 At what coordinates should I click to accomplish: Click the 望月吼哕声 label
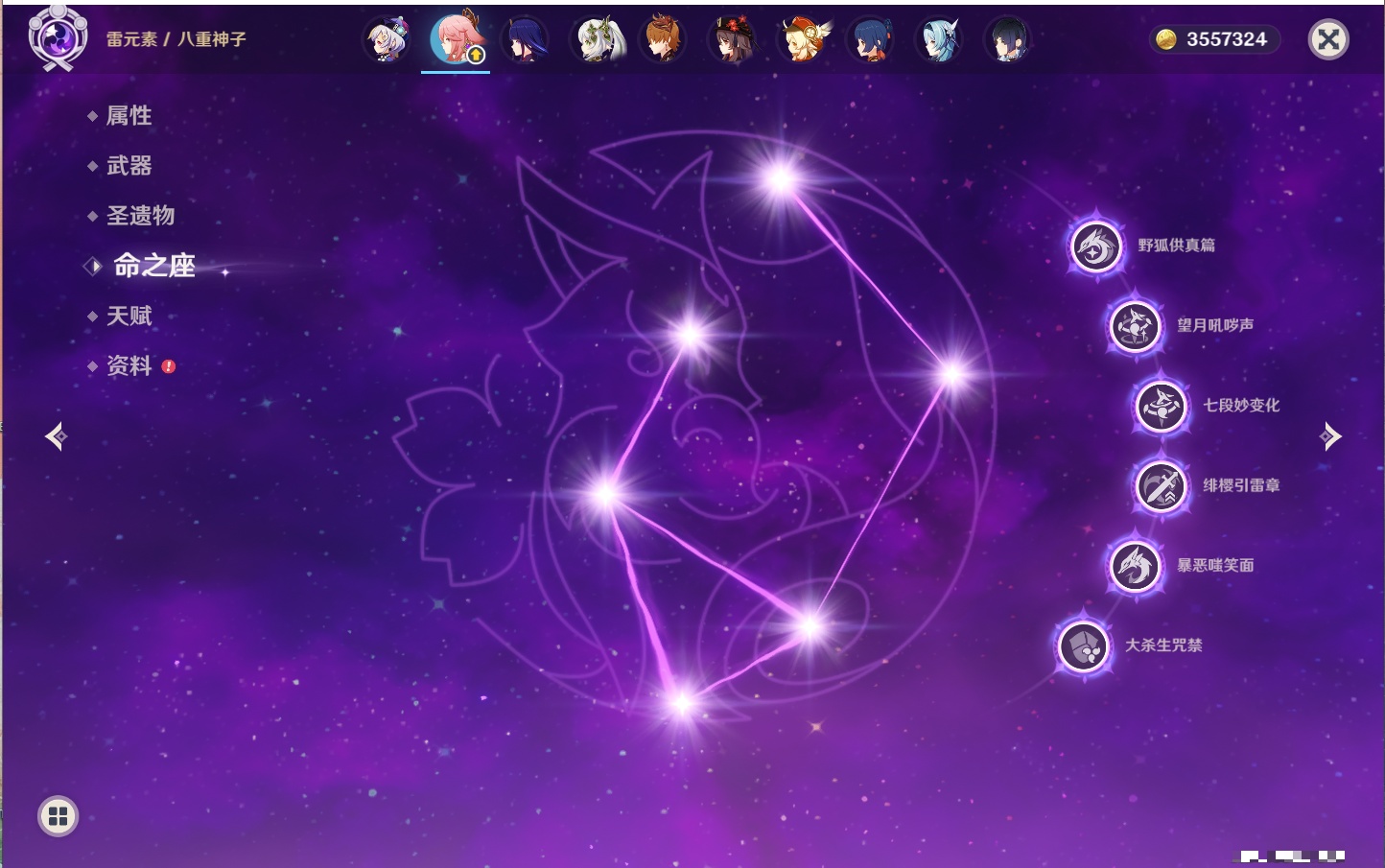pyautogui.click(x=1215, y=325)
